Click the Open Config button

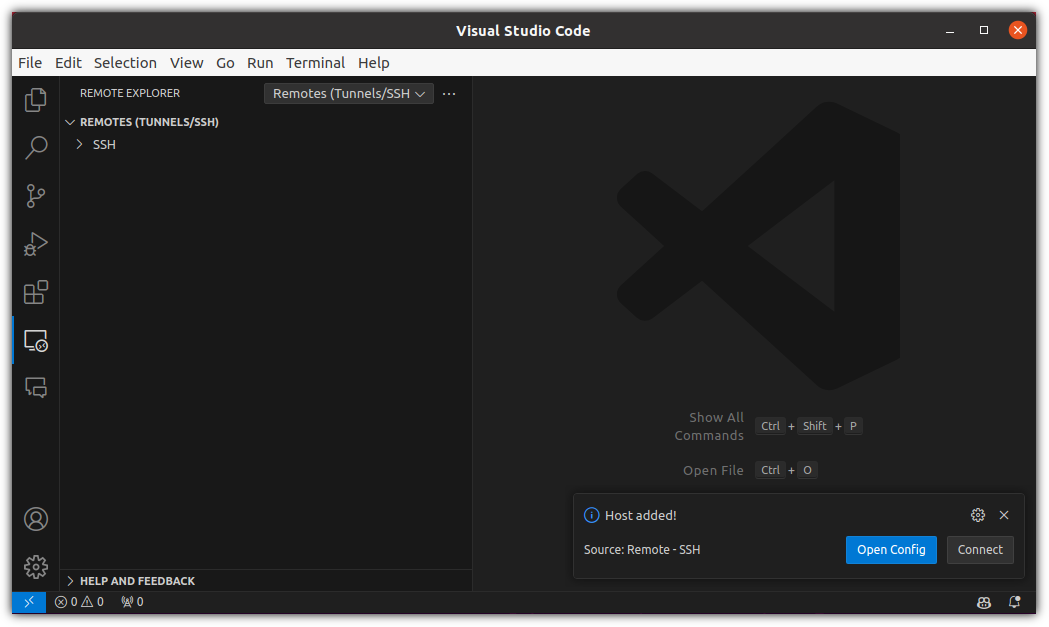[x=890, y=550]
